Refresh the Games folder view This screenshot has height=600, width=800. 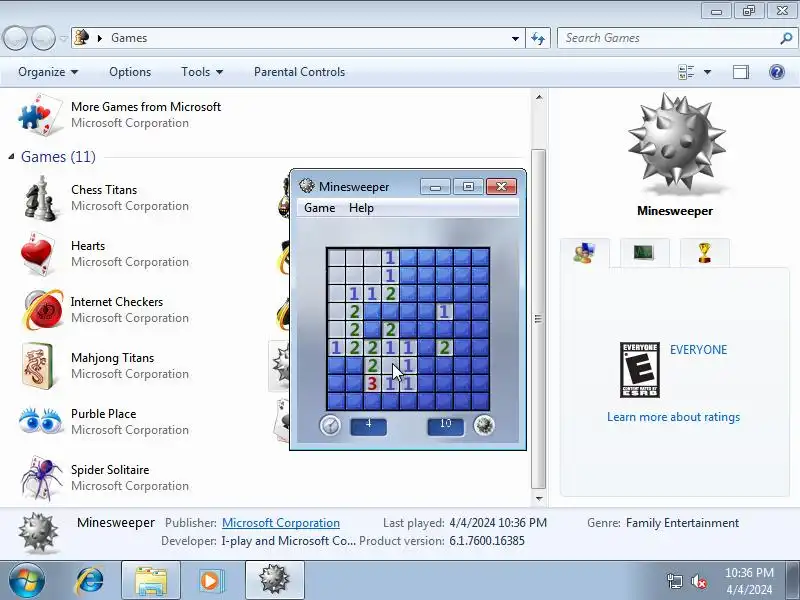[x=538, y=38]
